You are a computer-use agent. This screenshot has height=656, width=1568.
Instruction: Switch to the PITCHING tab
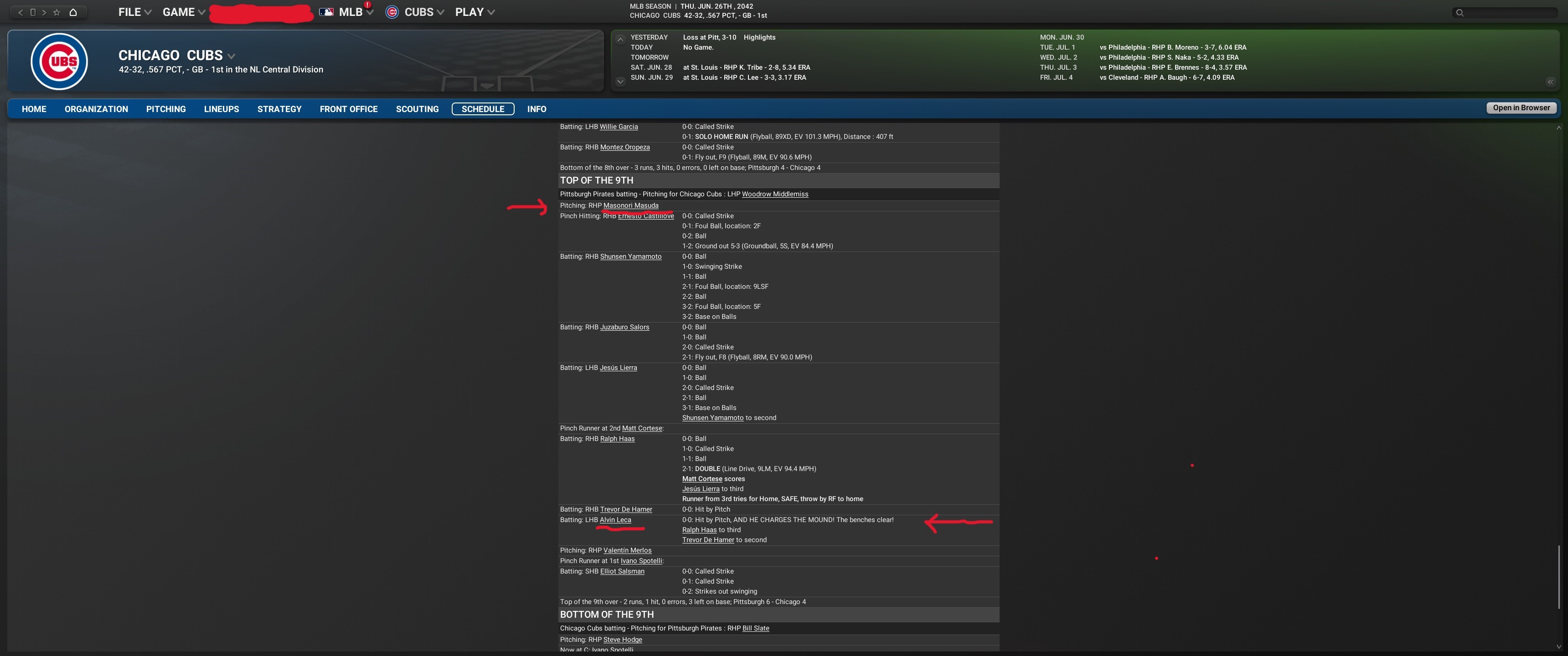[x=165, y=109]
